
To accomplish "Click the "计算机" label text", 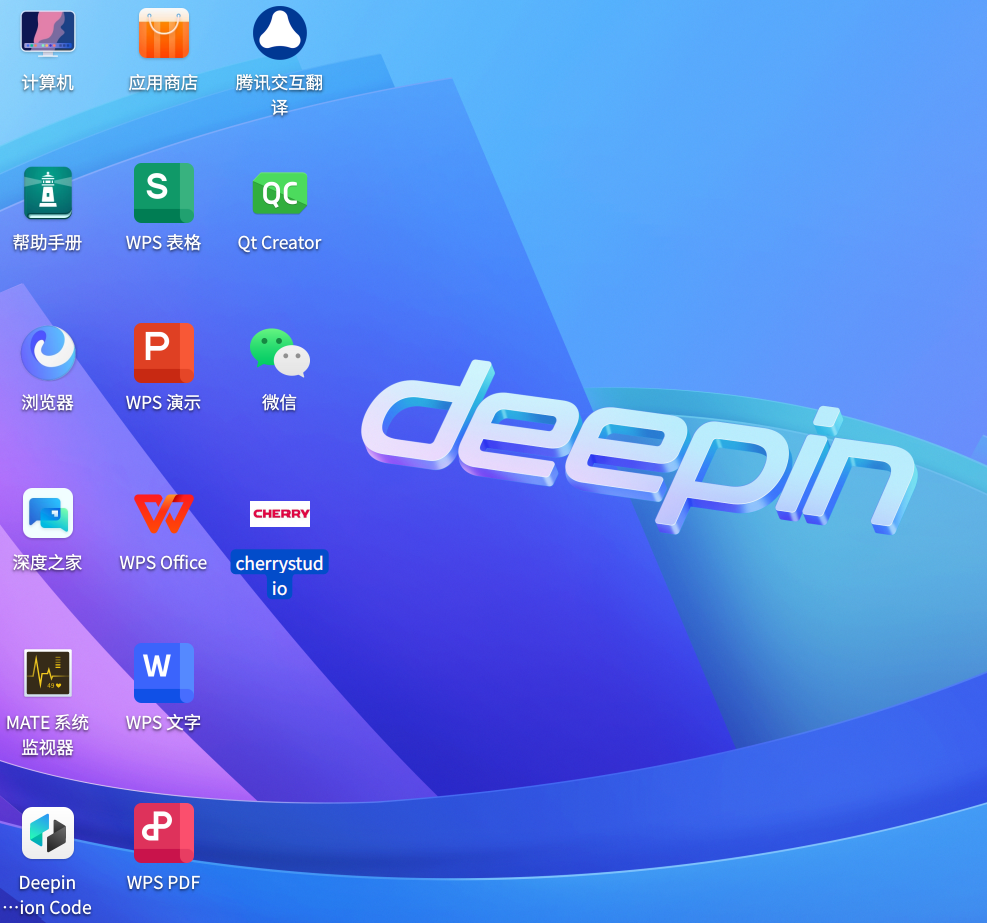I will (x=48, y=82).
